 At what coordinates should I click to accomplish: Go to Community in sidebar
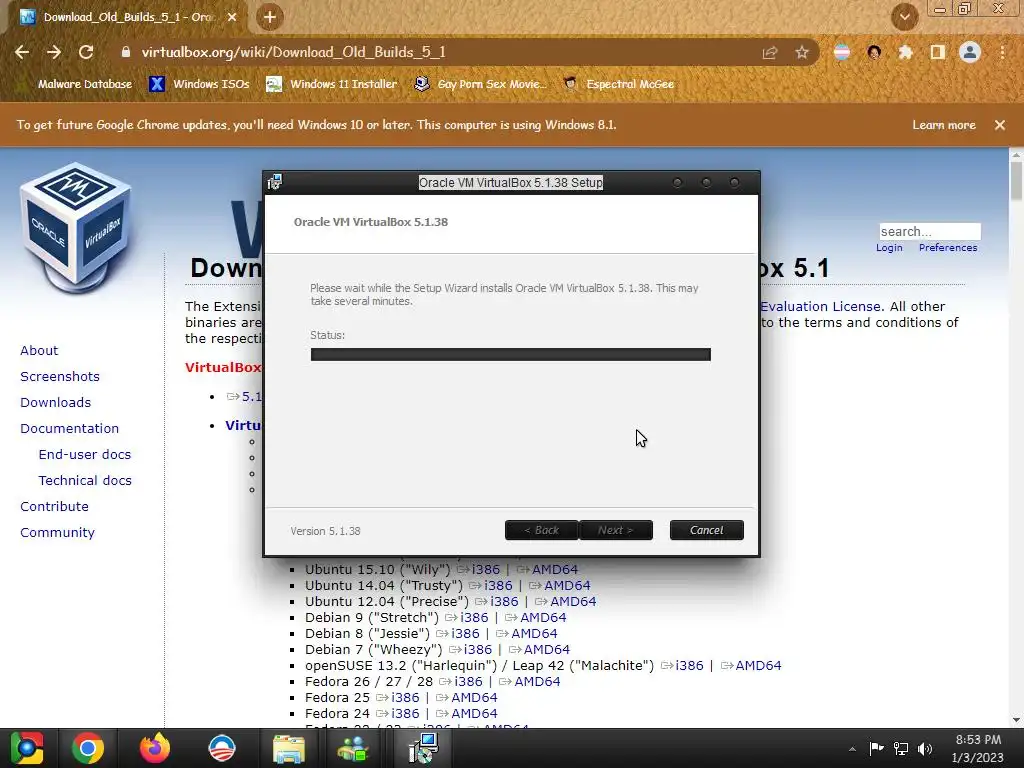click(57, 533)
